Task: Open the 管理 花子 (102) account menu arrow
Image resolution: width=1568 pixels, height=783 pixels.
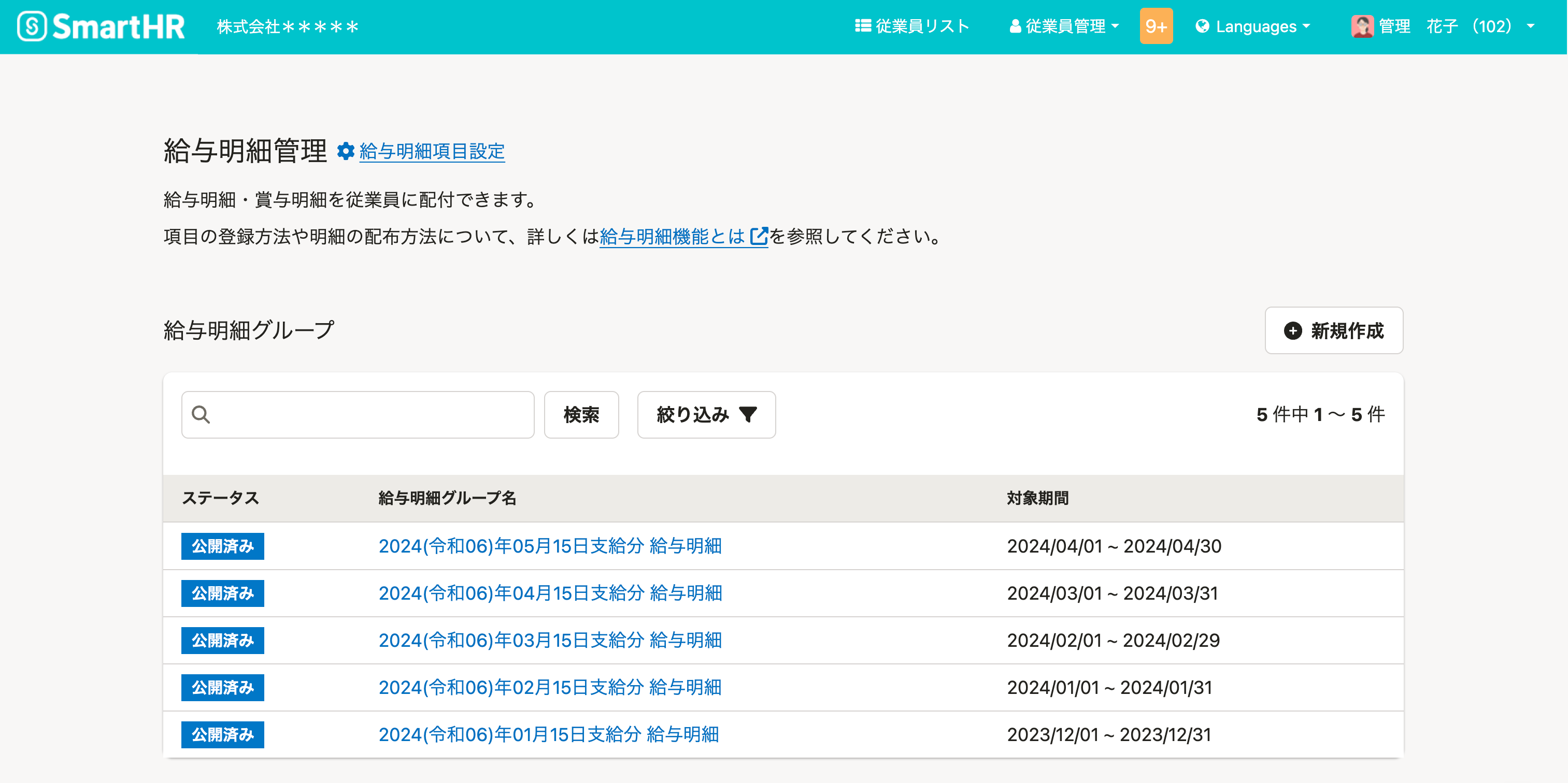Action: [1530, 27]
